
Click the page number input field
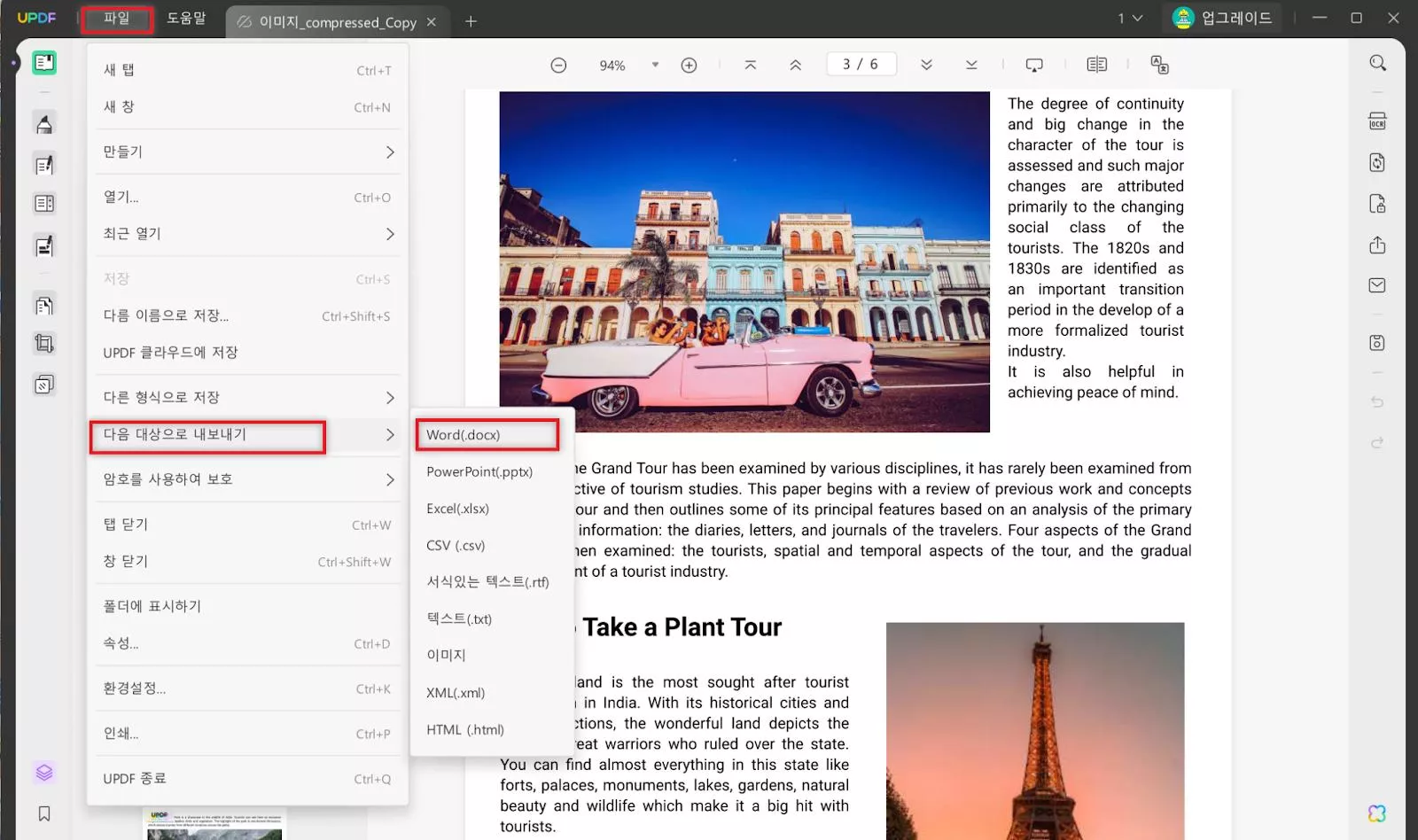(860, 65)
